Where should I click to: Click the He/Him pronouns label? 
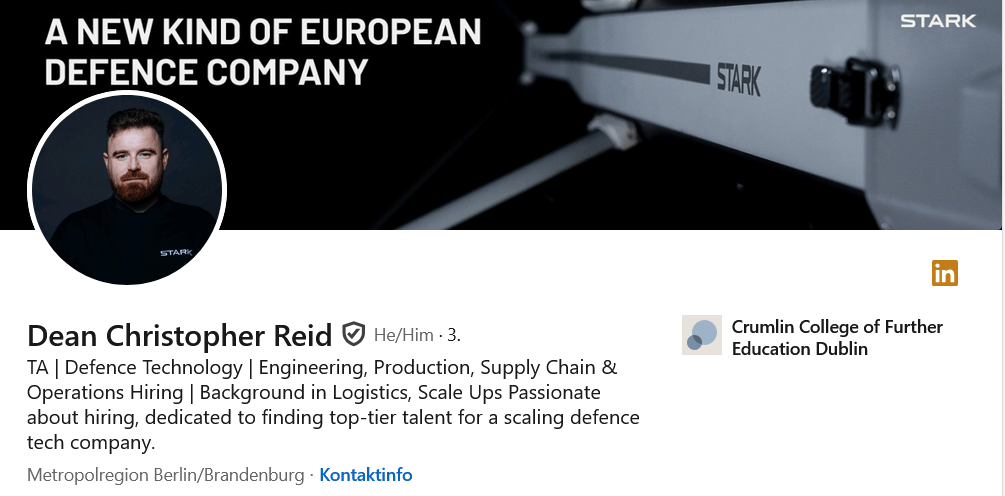click(x=403, y=334)
